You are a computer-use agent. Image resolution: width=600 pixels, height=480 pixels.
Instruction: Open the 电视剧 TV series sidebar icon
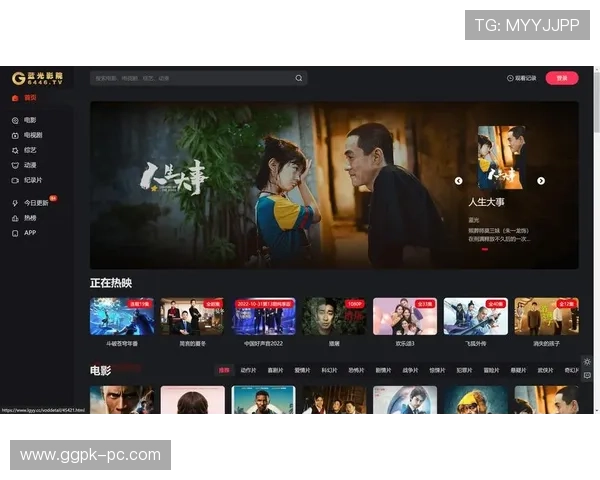[x=15, y=136]
